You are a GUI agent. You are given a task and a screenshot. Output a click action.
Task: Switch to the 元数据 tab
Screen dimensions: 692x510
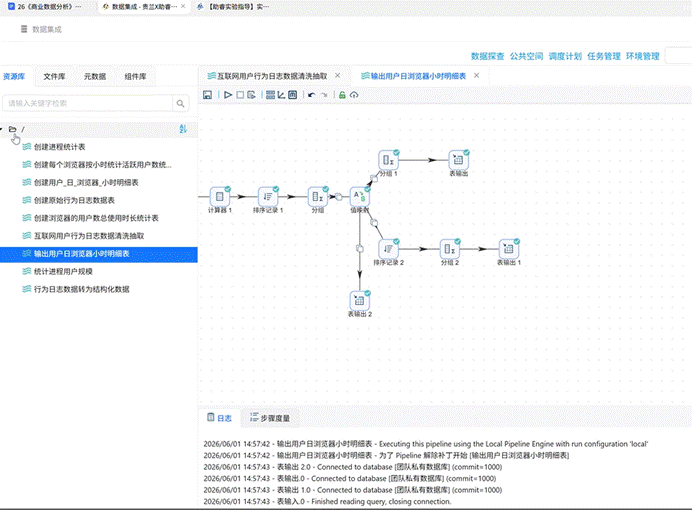pyautogui.click(x=95, y=76)
